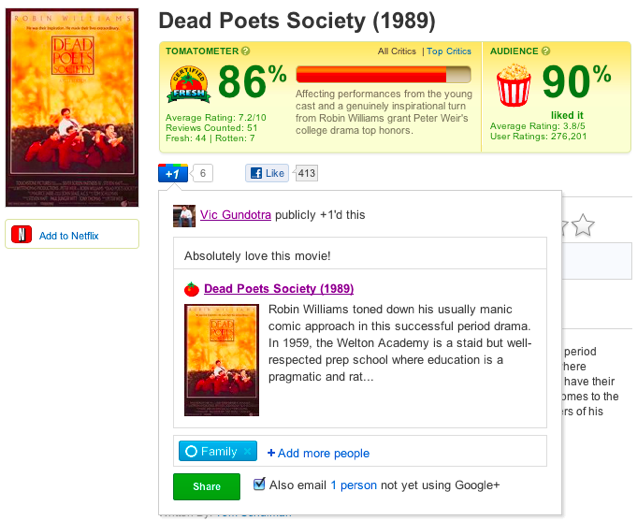Click the Tomatometer red score bar
Viewport: 638px width, 521px height.
383,74
